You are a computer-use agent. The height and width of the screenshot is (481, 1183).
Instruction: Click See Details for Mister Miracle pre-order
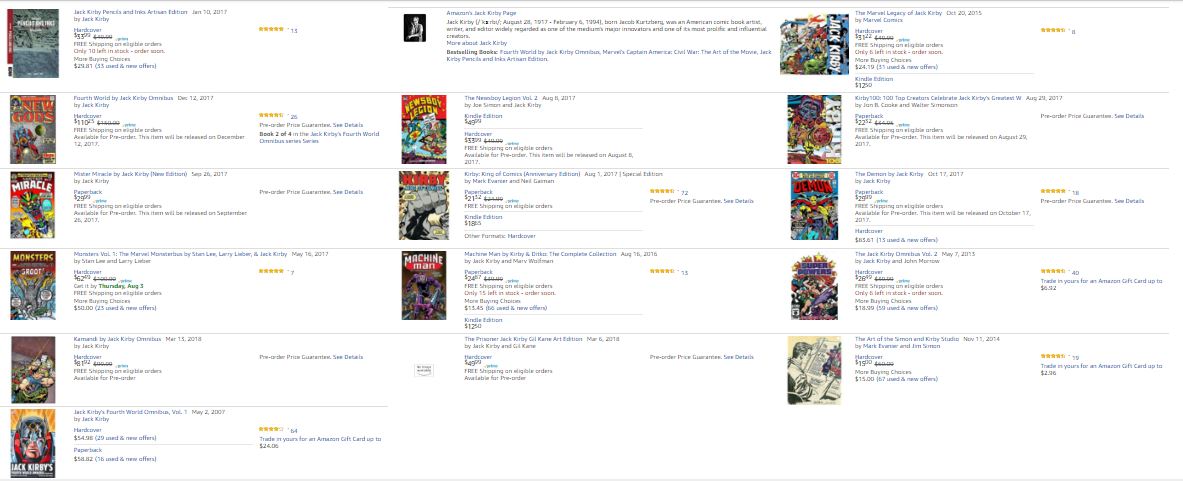pos(348,192)
